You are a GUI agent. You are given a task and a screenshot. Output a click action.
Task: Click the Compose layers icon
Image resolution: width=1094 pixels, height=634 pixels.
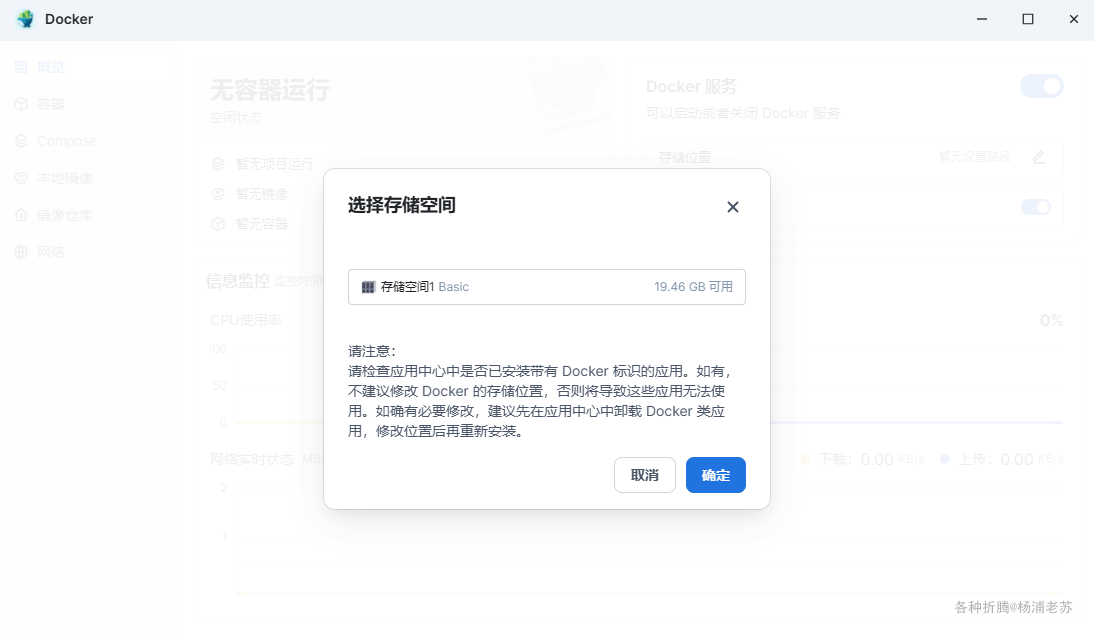coord(21,141)
